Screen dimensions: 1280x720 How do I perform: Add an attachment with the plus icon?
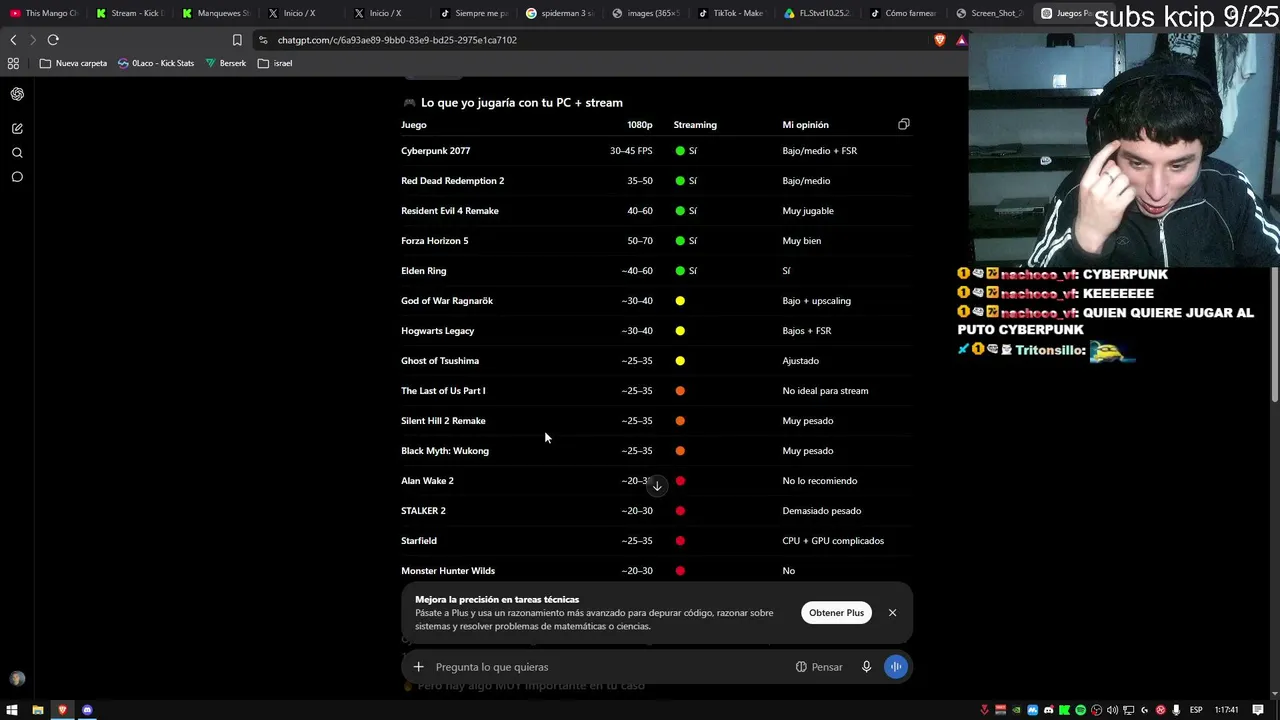point(419,667)
